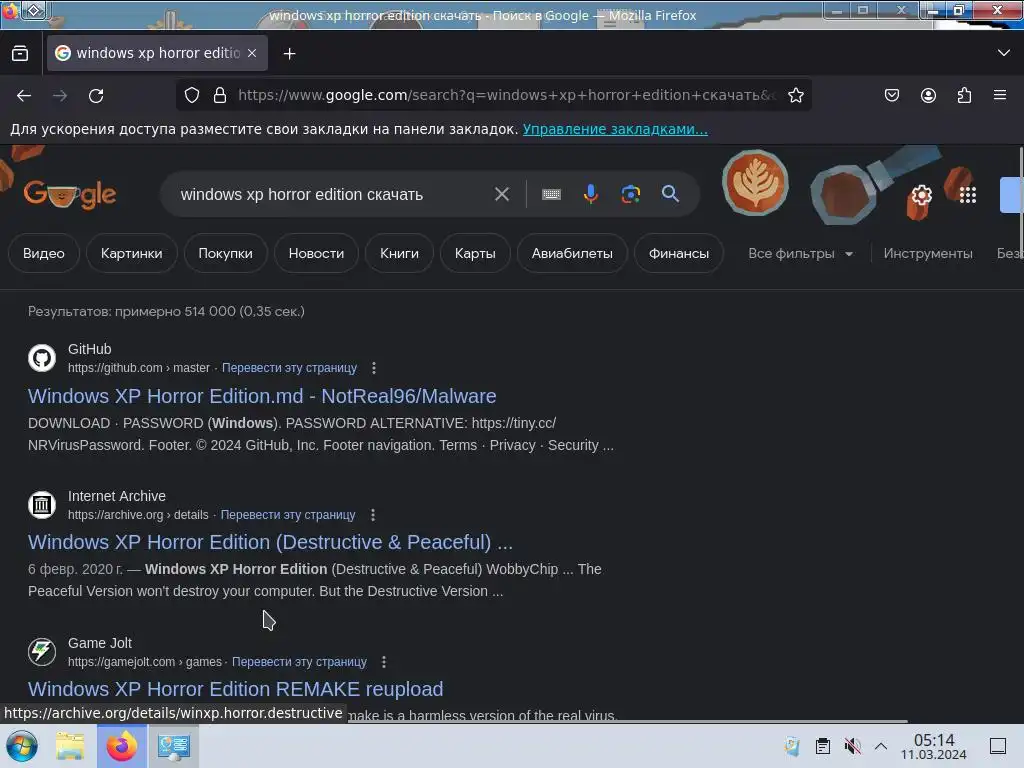Translate the Internet Archive result page

[x=288, y=515]
